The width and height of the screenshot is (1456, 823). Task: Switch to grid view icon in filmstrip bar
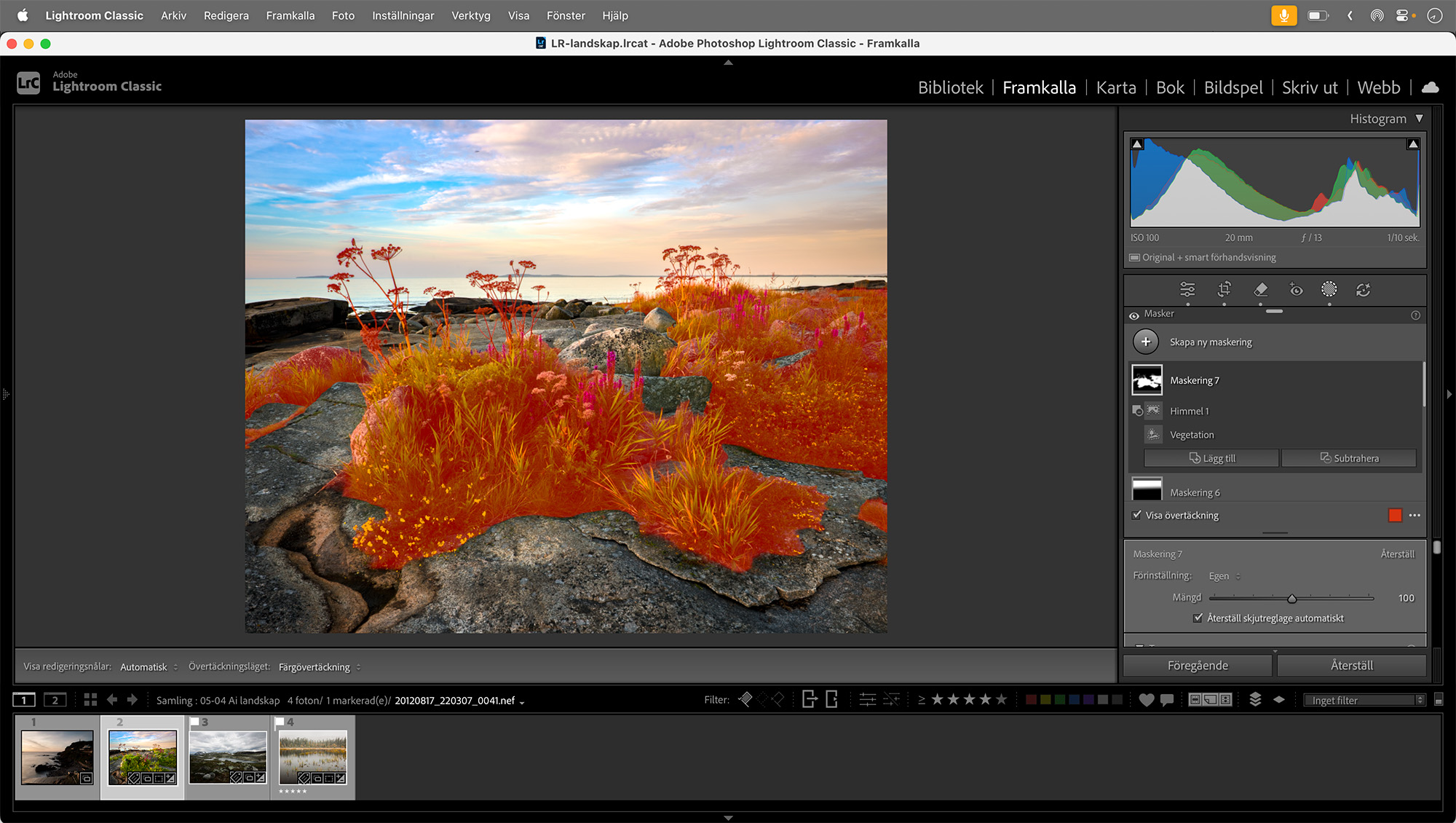point(90,700)
